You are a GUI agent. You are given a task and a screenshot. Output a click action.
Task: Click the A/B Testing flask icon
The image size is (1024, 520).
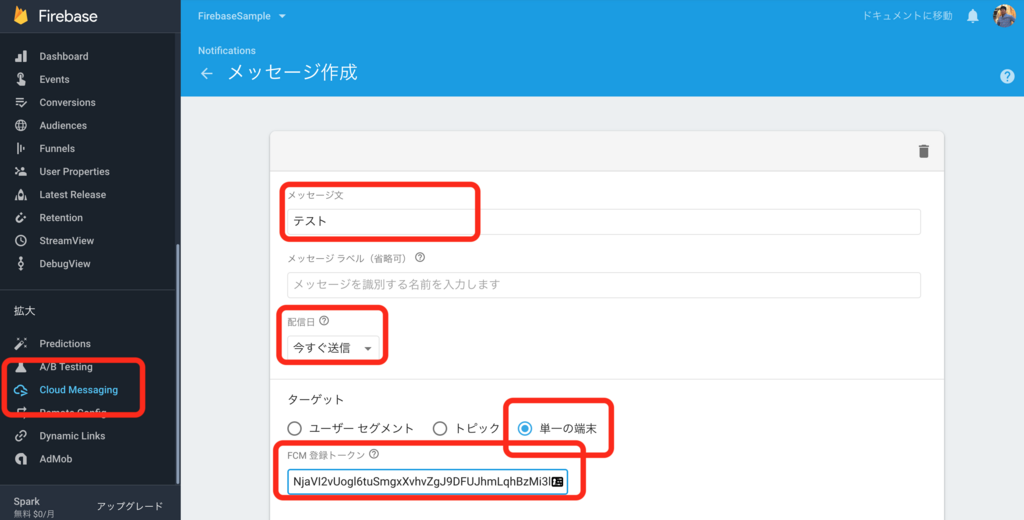click(21, 366)
